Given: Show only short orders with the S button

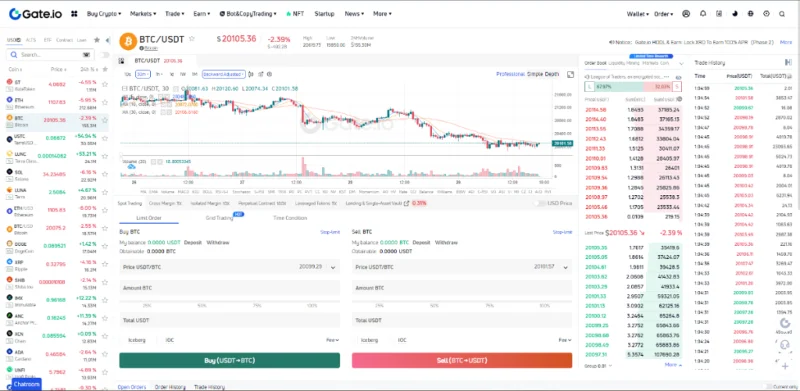Looking at the screenshot, I should 678,86.
